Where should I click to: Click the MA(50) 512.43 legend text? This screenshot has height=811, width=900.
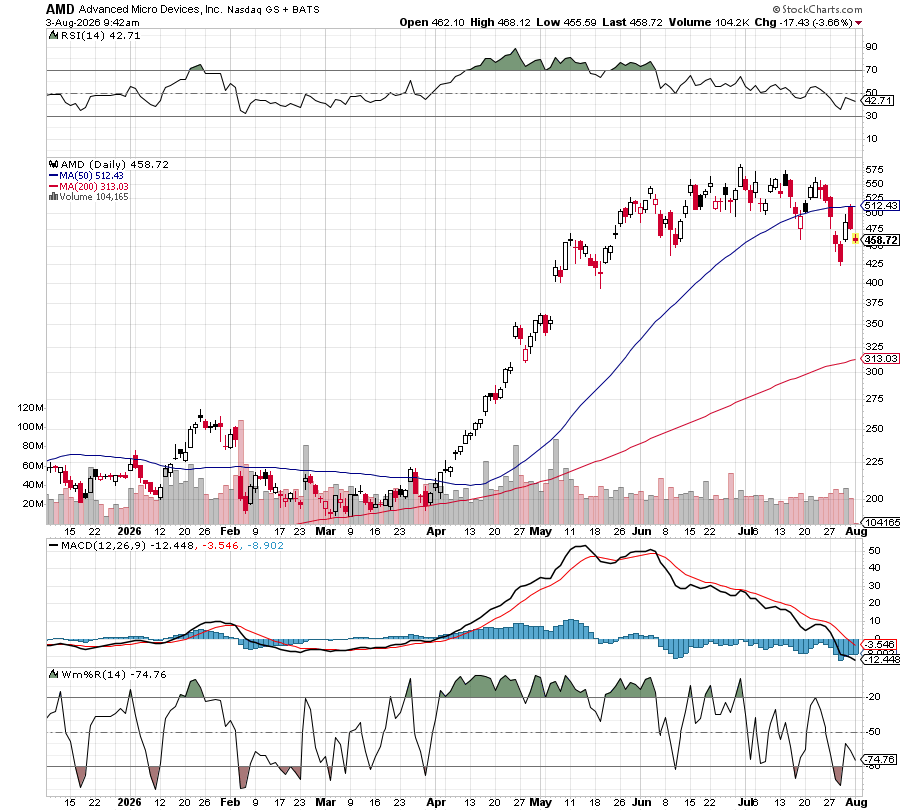pos(91,176)
